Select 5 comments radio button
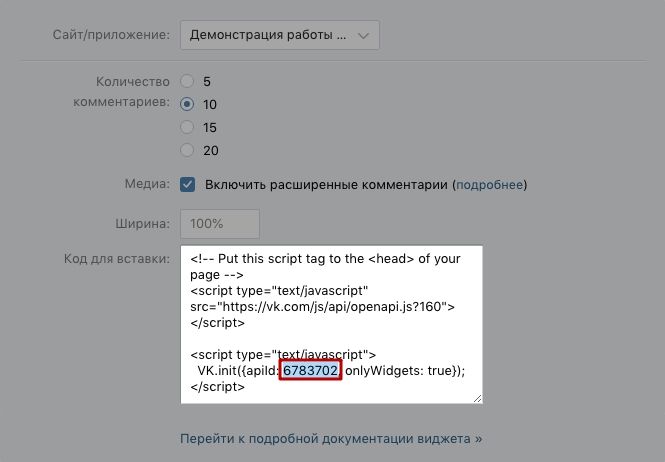This screenshot has height=462, width=665. [x=187, y=81]
